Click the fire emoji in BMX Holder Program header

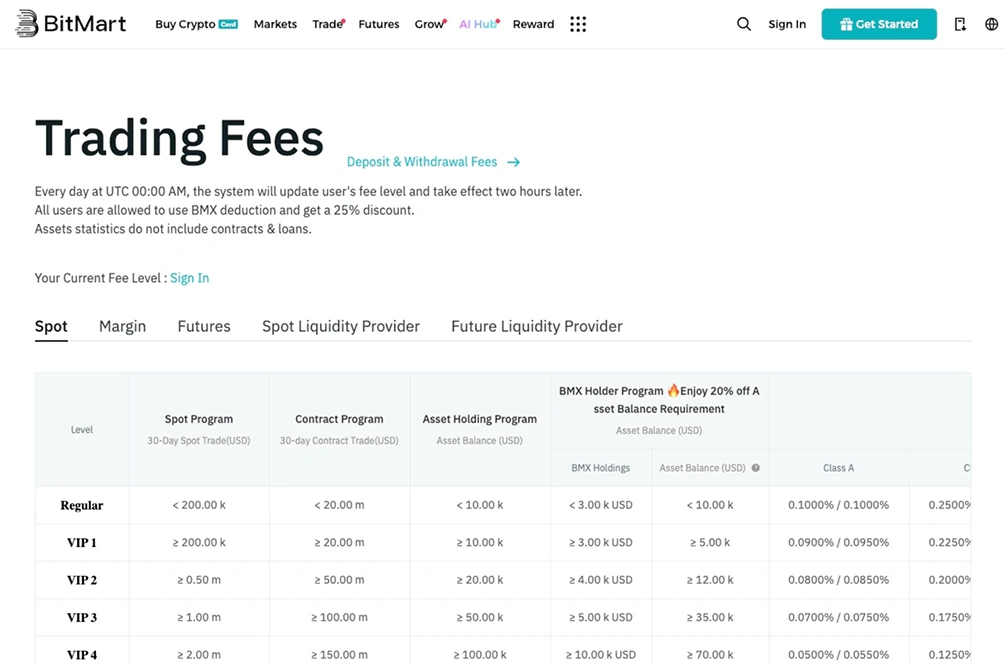tap(673, 390)
